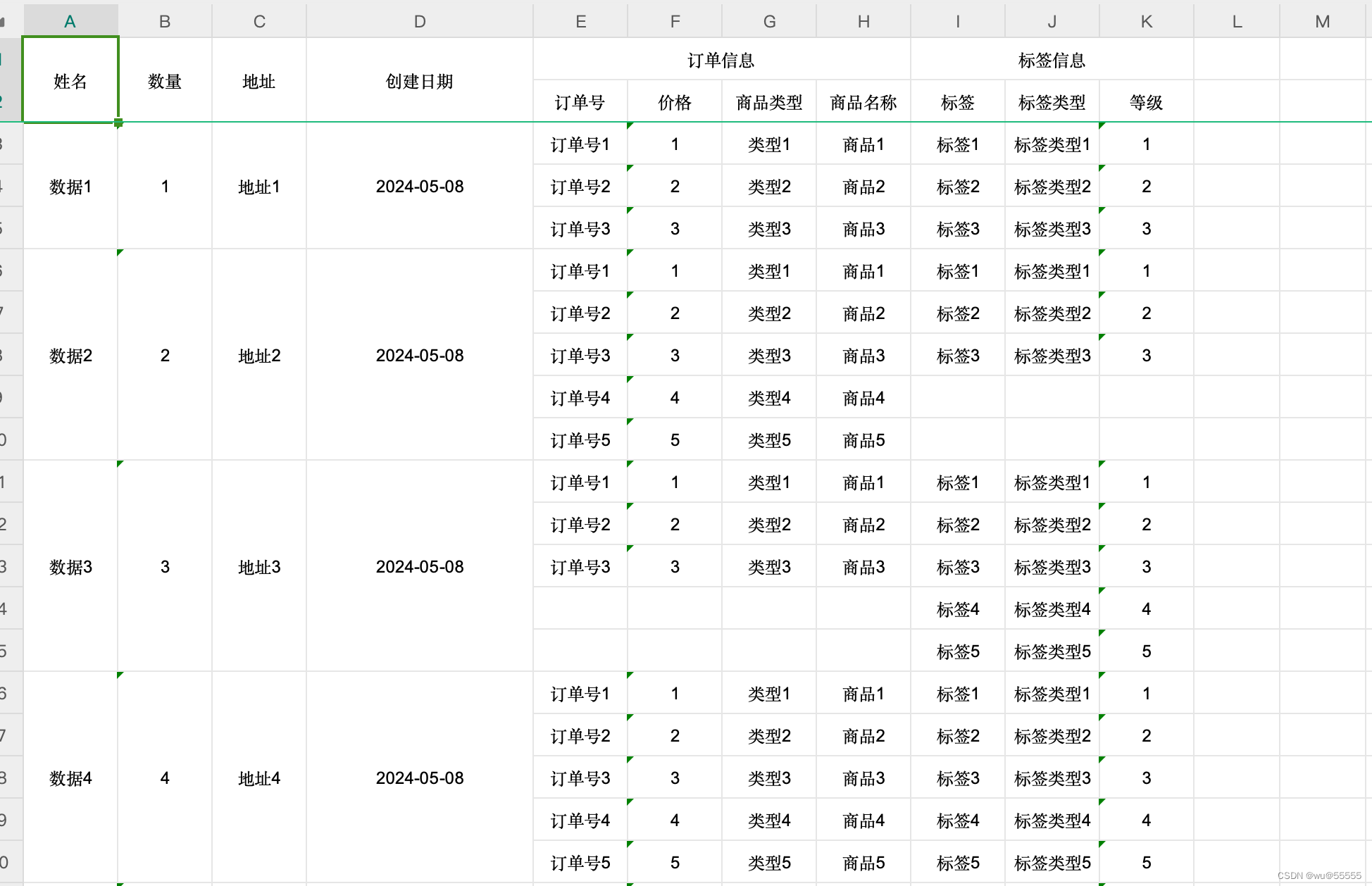The image size is (1372, 886).
Task: Click column header D
Action: [419, 20]
